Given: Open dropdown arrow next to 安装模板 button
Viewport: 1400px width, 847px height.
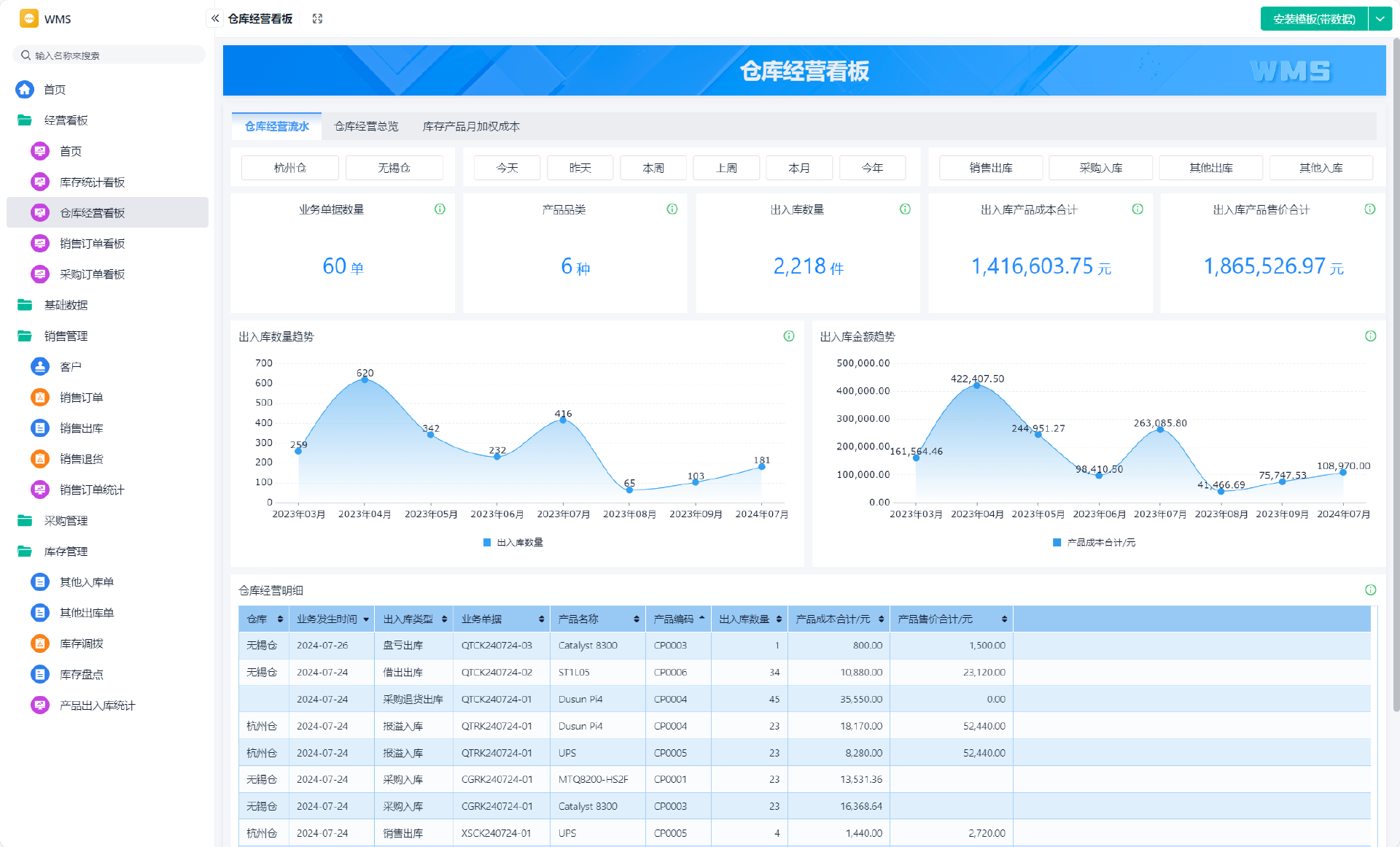Looking at the screenshot, I should pos(1380,19).
